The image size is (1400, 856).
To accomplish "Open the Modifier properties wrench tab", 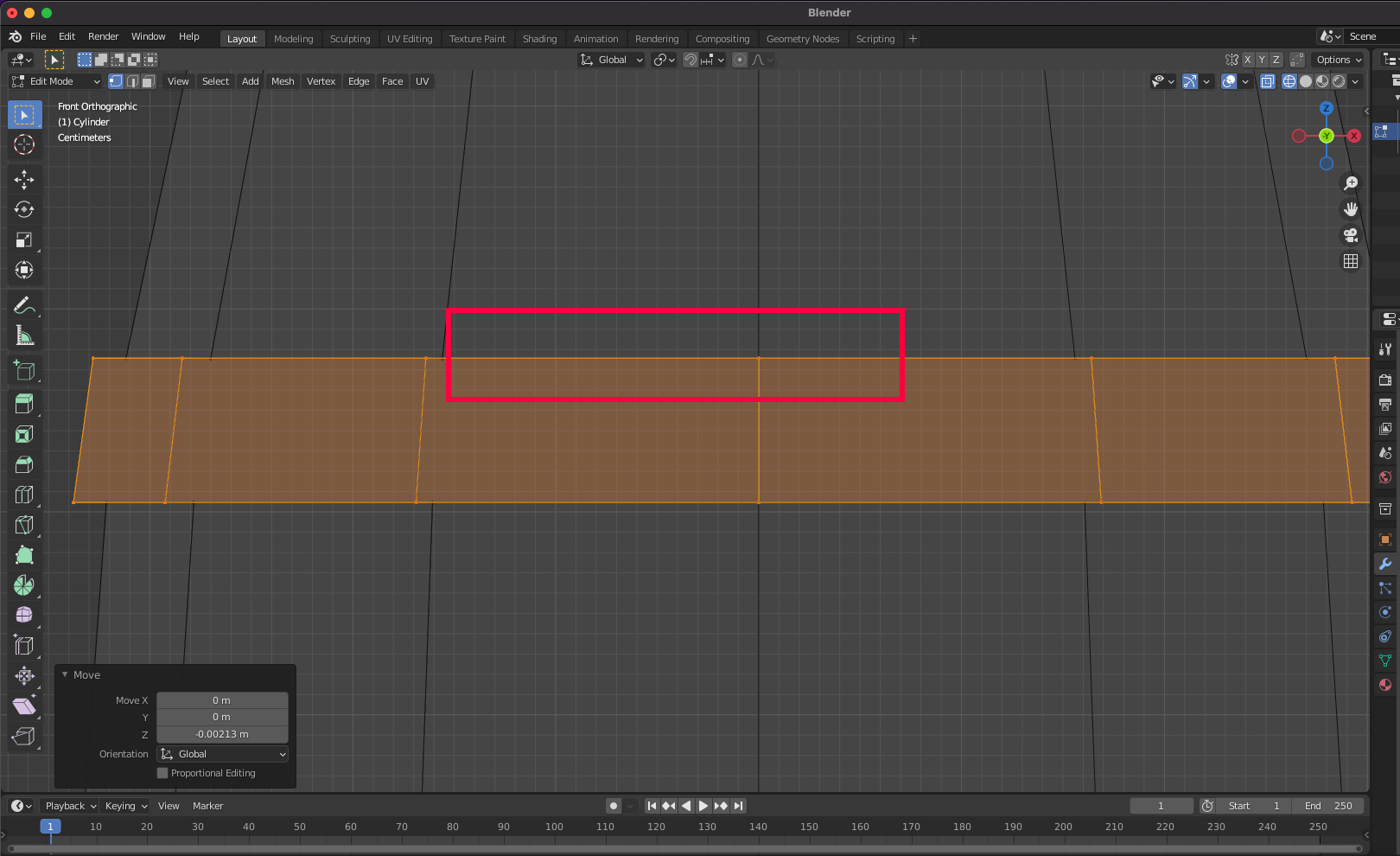I will (1385, 564).
